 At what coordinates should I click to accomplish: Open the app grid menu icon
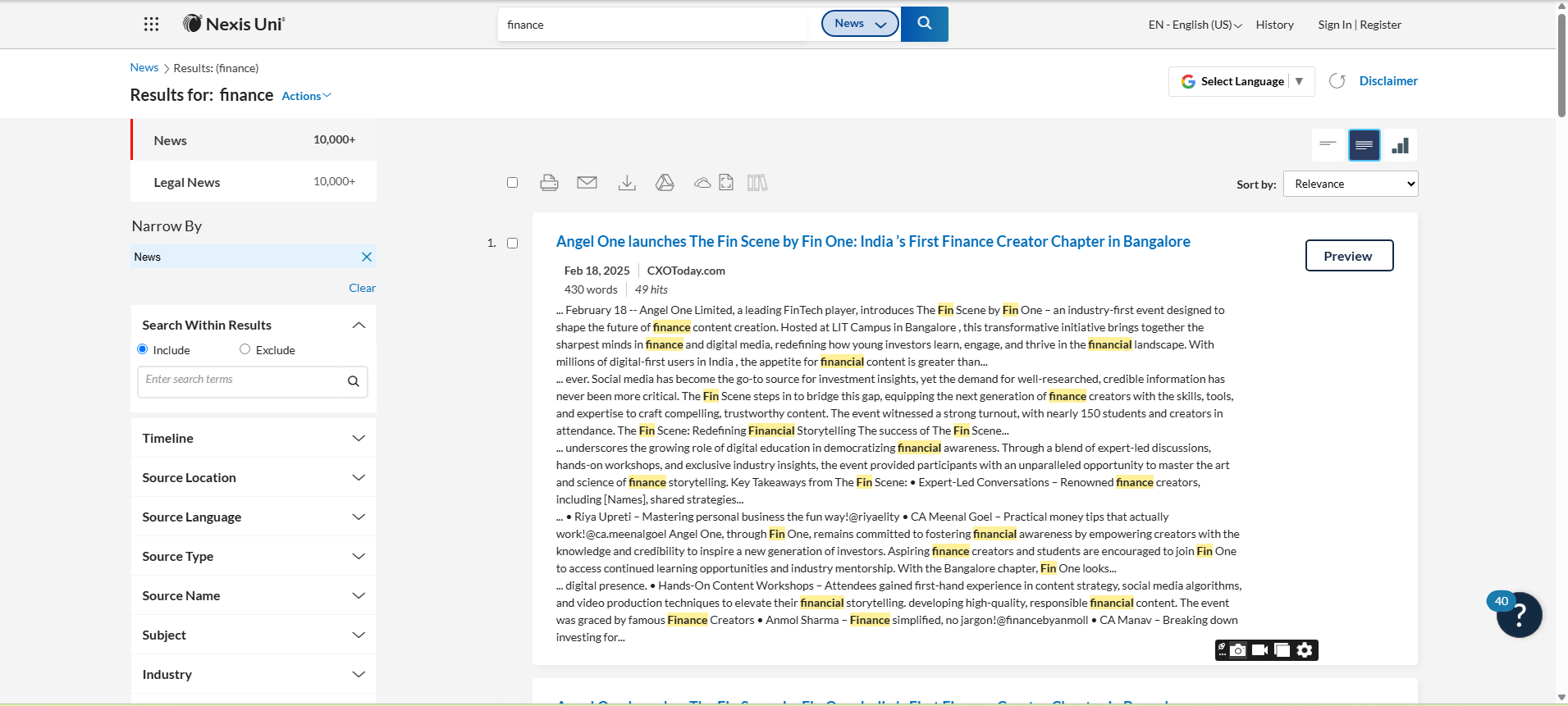tap(151, 25)
